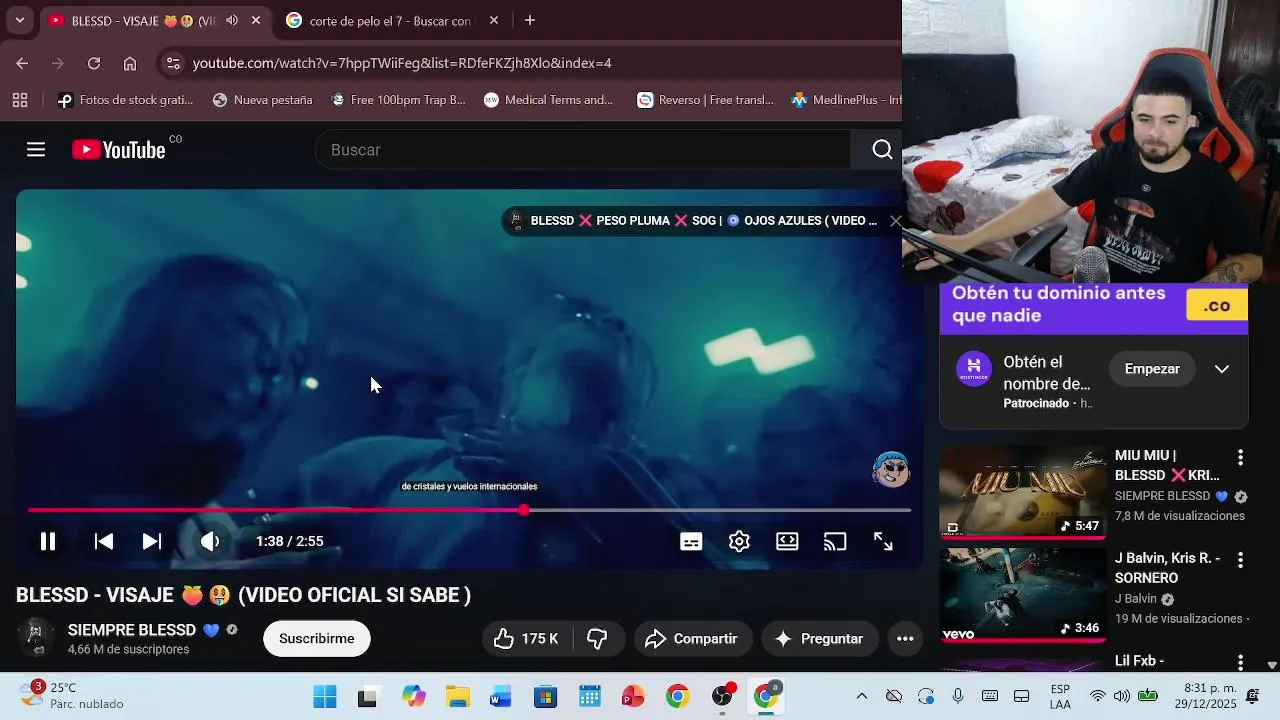Click Empezar on the sponsored ad
Screen dimensions: 1280x720
(x=1152, y=369)
